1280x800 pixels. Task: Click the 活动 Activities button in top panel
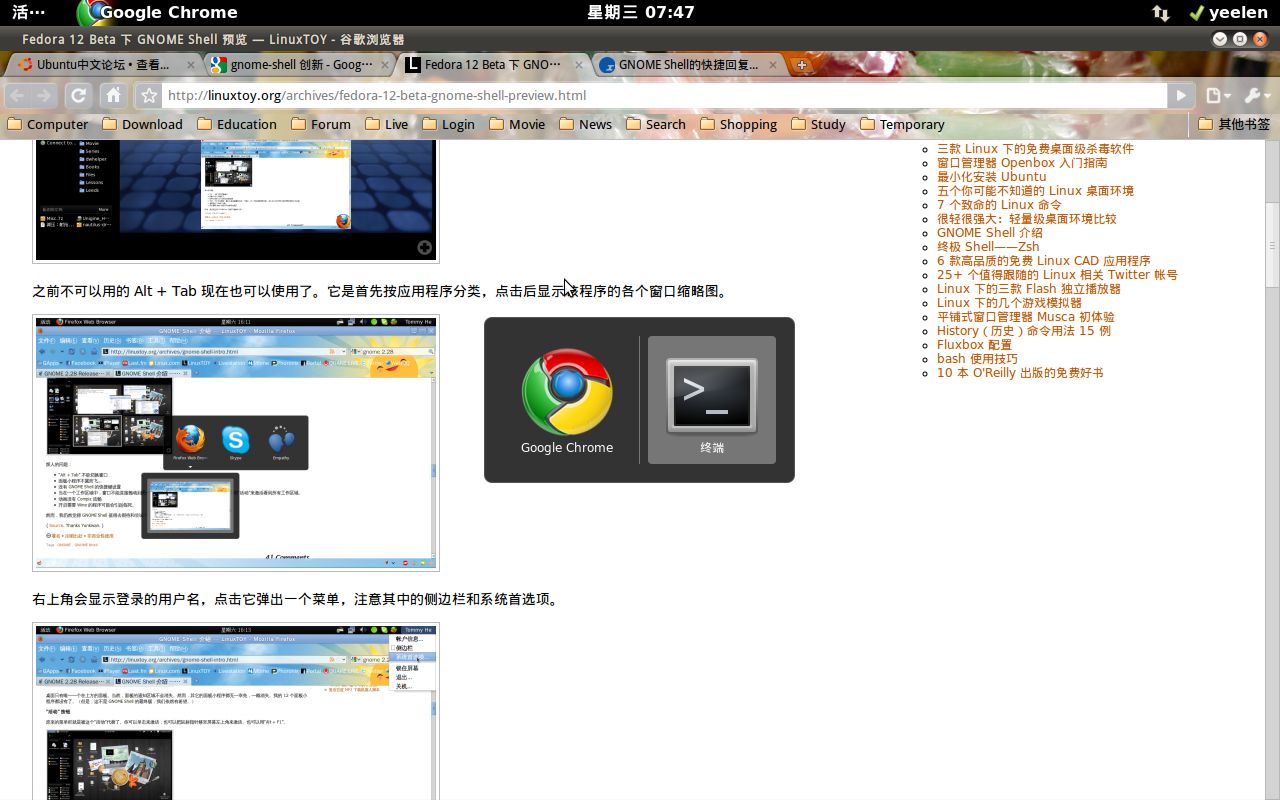tap(28, 12)
